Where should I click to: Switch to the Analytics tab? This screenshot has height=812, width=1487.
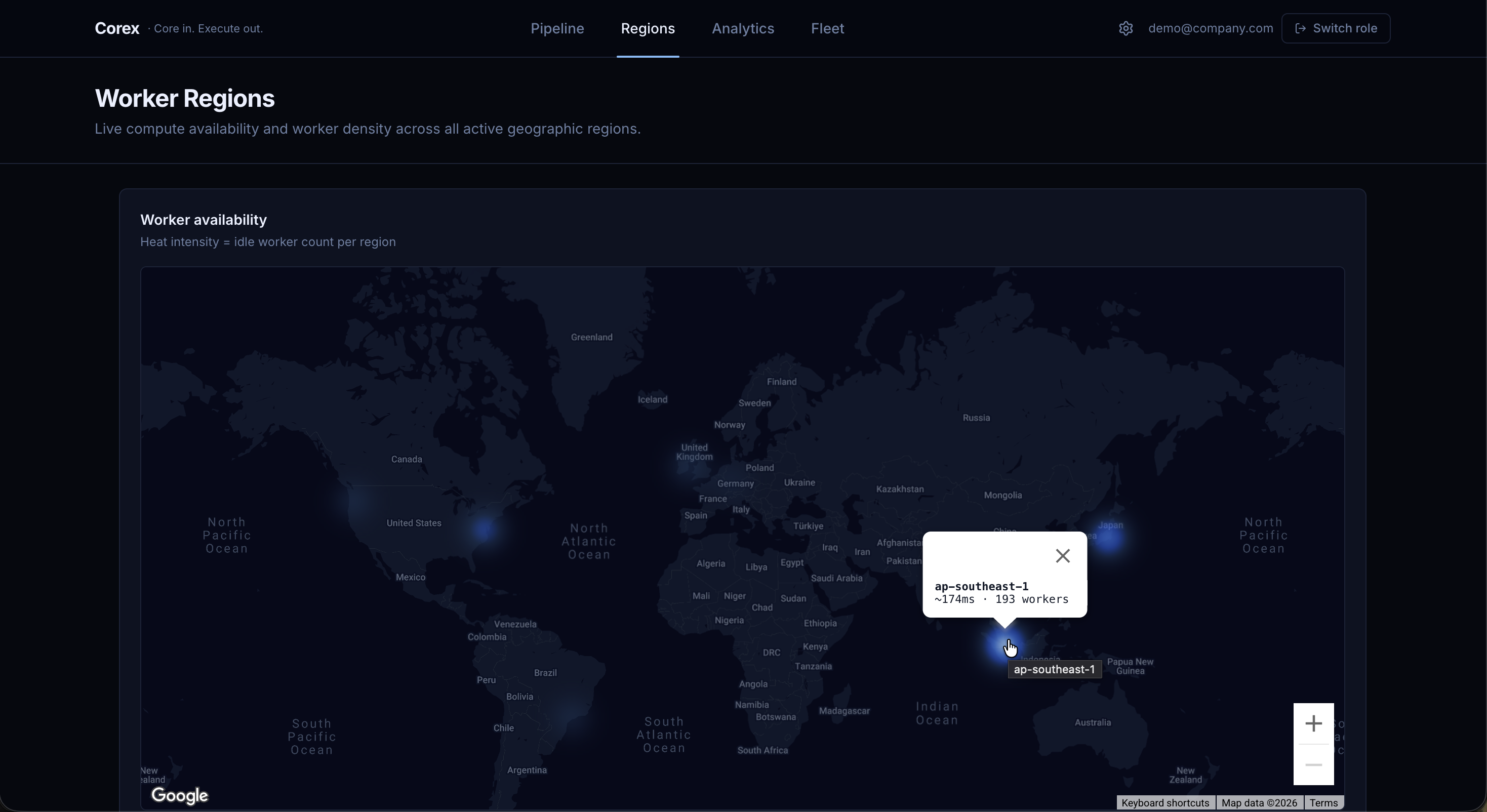[742, 28]
